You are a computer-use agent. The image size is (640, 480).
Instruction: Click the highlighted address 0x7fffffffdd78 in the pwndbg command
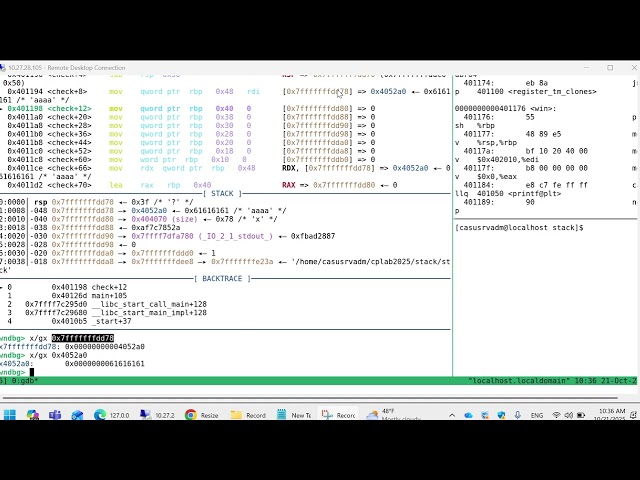pos(82,338)
